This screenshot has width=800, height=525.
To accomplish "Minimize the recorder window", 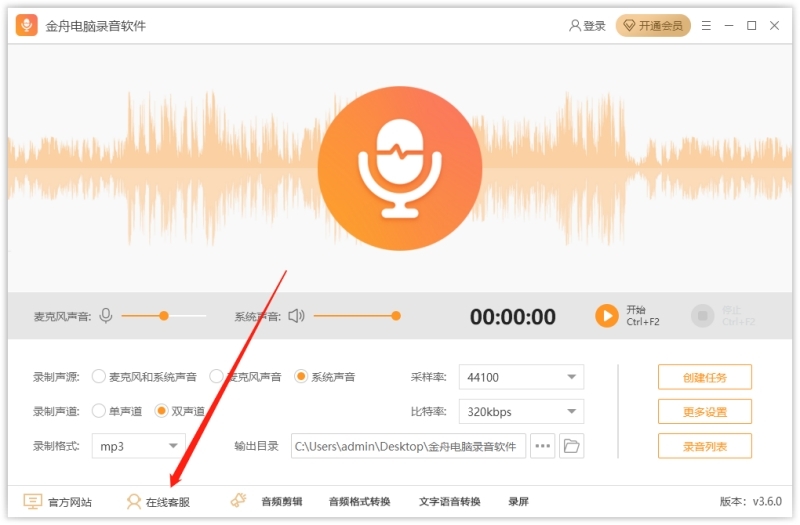I will [x=729, y=26].
